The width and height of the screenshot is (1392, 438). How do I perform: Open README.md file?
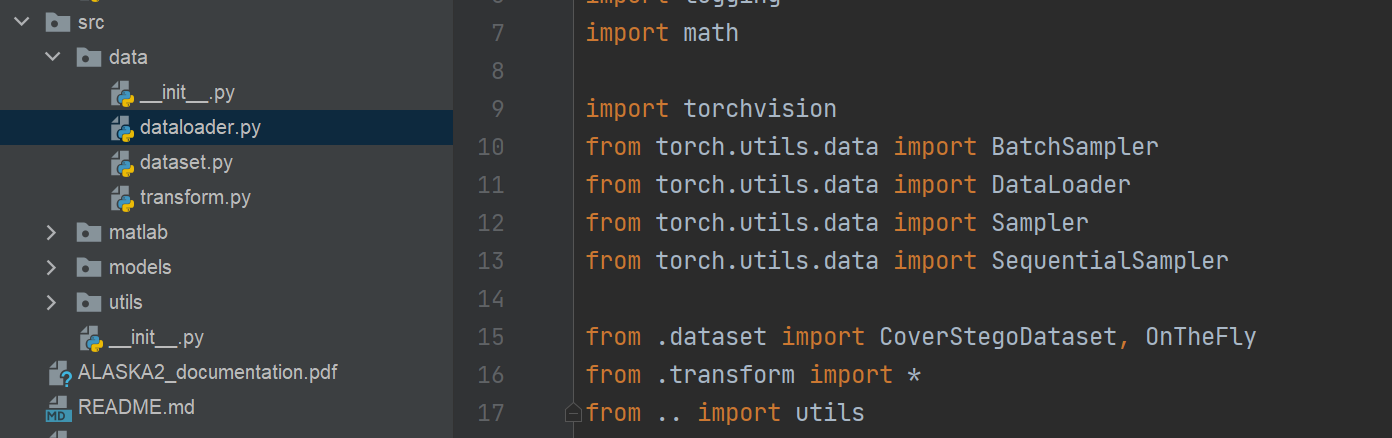(136, 408)
